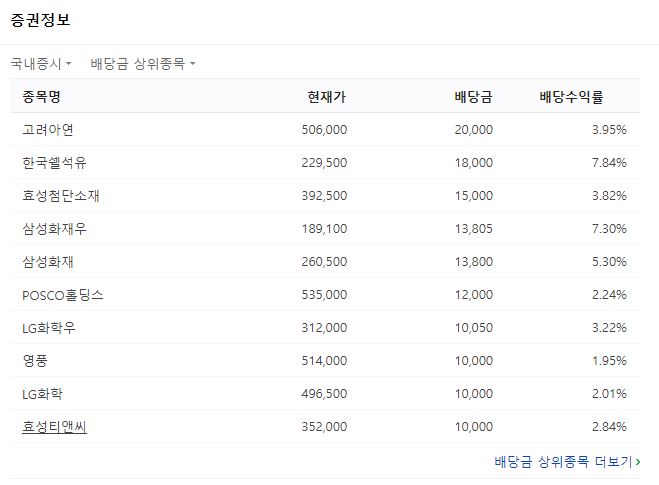Click the 7.30% dividend yield
The height and width of the screenshot is (485, 659).
tap(609, 229)
